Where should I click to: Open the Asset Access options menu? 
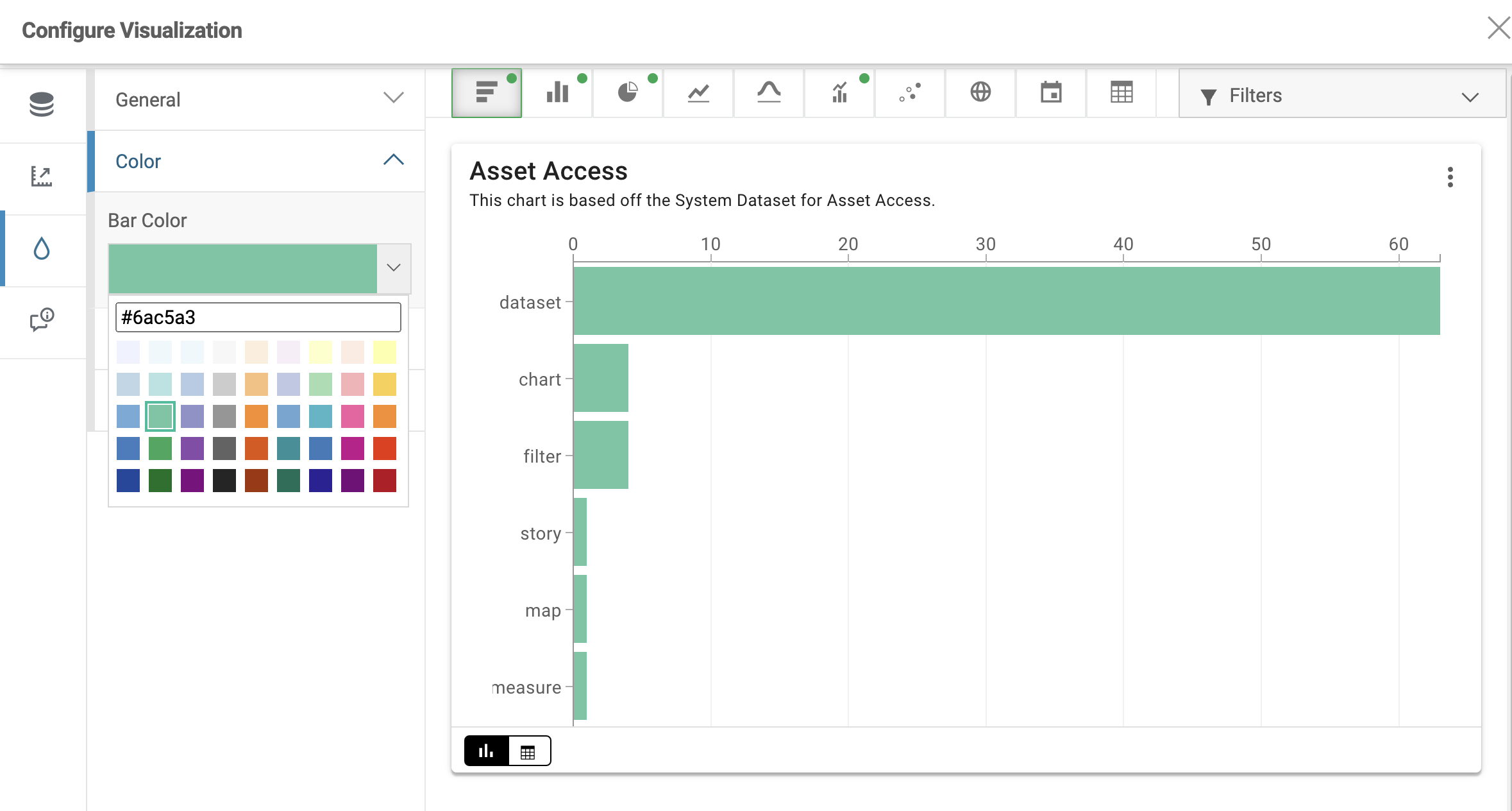point(1450,177)
